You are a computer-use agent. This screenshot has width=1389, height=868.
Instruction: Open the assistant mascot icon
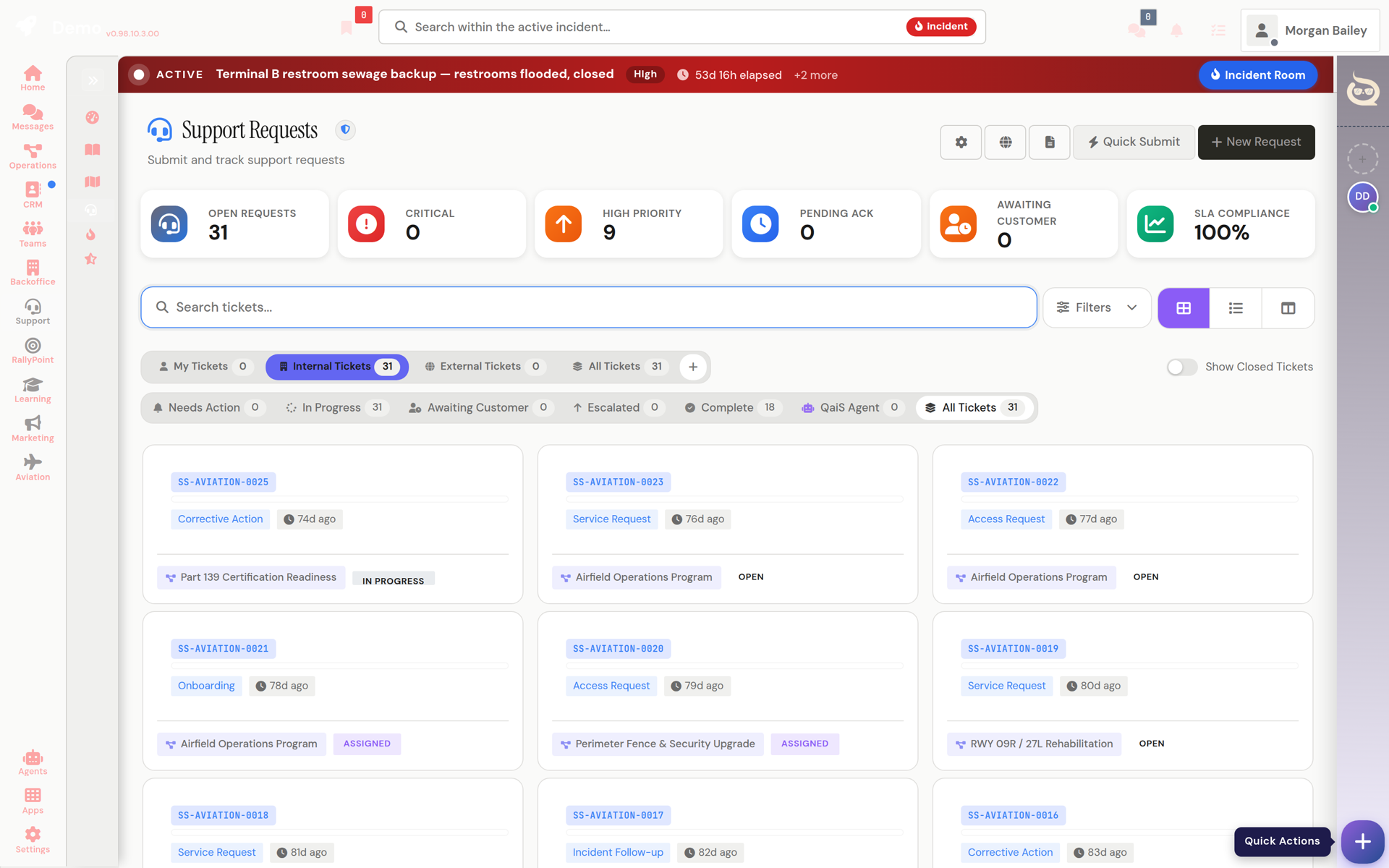tap(1363, 90)
